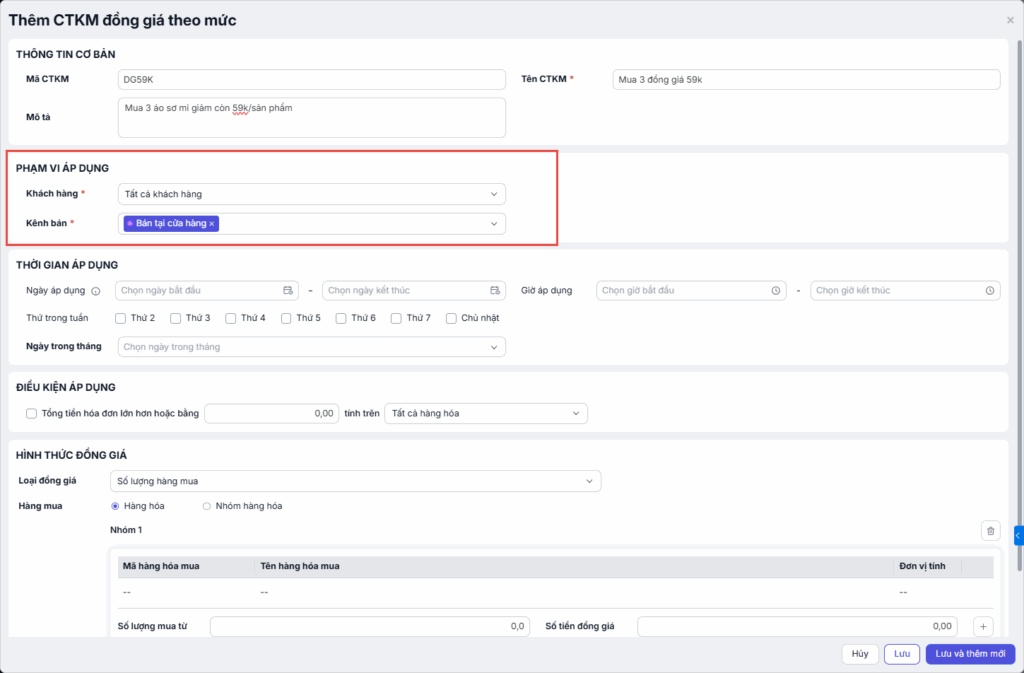The height and width of the screenshot is (673, 1024).
Task: Click info icon beside Ngày áp dụng
Action: (95, 291)
